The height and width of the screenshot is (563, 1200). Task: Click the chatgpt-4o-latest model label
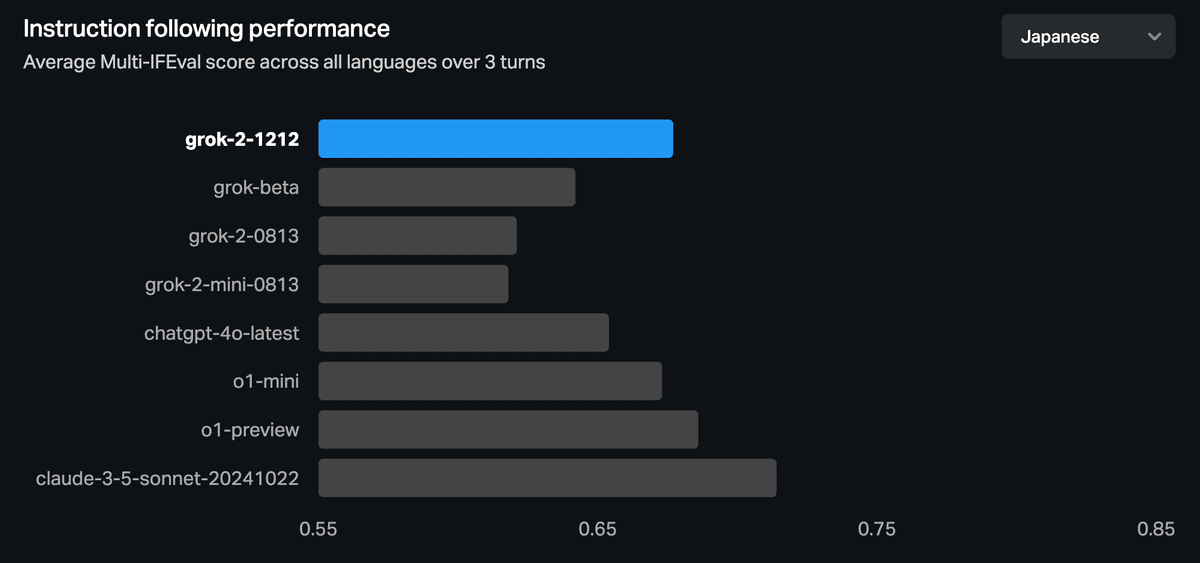pos(221,333)
